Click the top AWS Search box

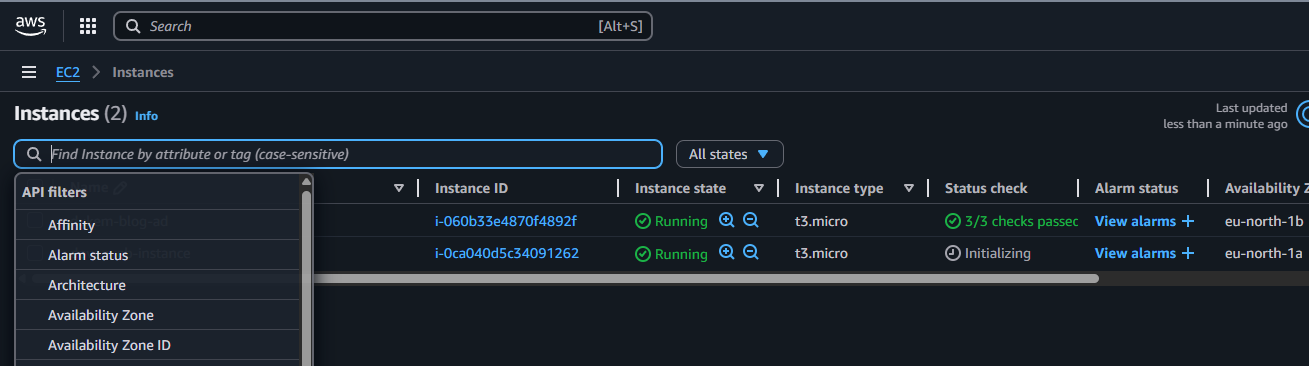point(383,26)
